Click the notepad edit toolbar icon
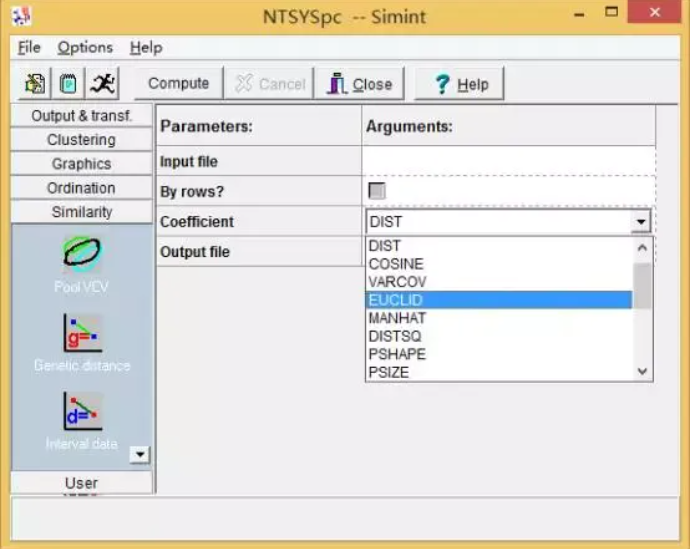 [x=68, y=84]
